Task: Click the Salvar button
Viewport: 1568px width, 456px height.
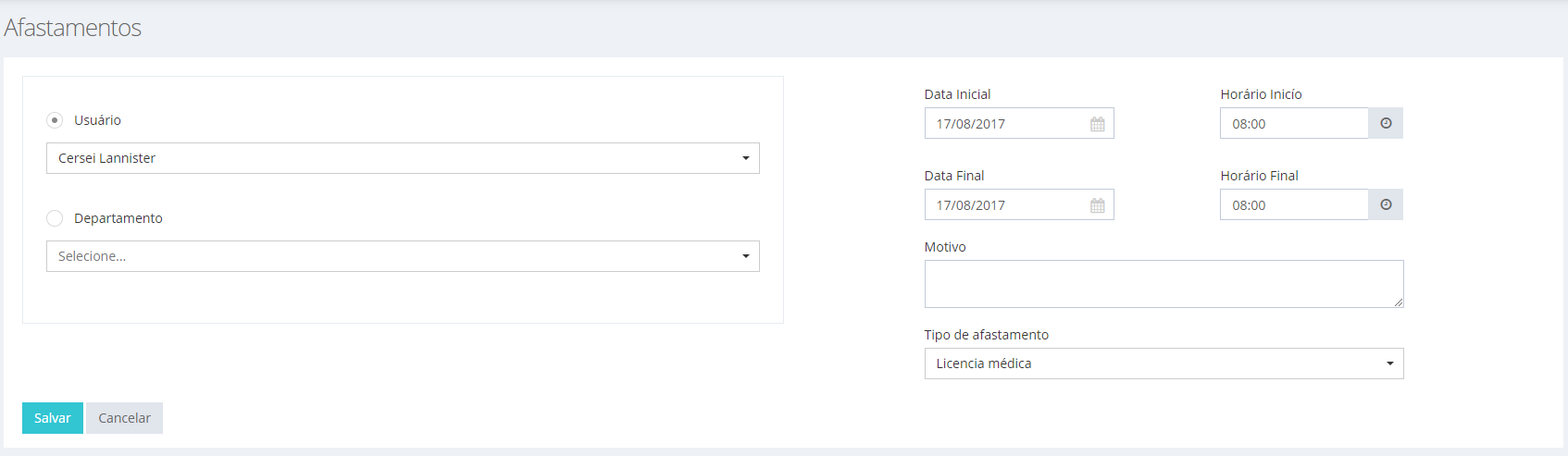Action: [53, 418]
